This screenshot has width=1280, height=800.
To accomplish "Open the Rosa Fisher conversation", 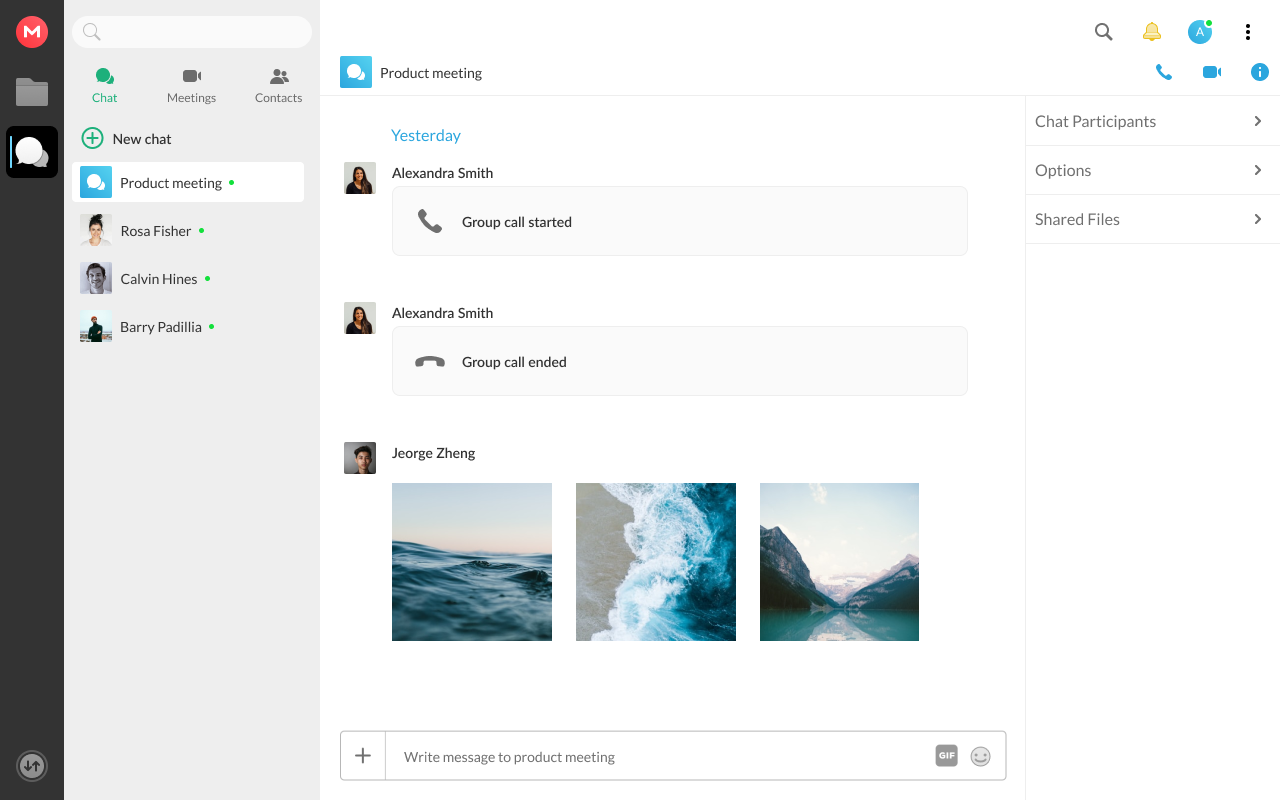I will coord(188,231).
